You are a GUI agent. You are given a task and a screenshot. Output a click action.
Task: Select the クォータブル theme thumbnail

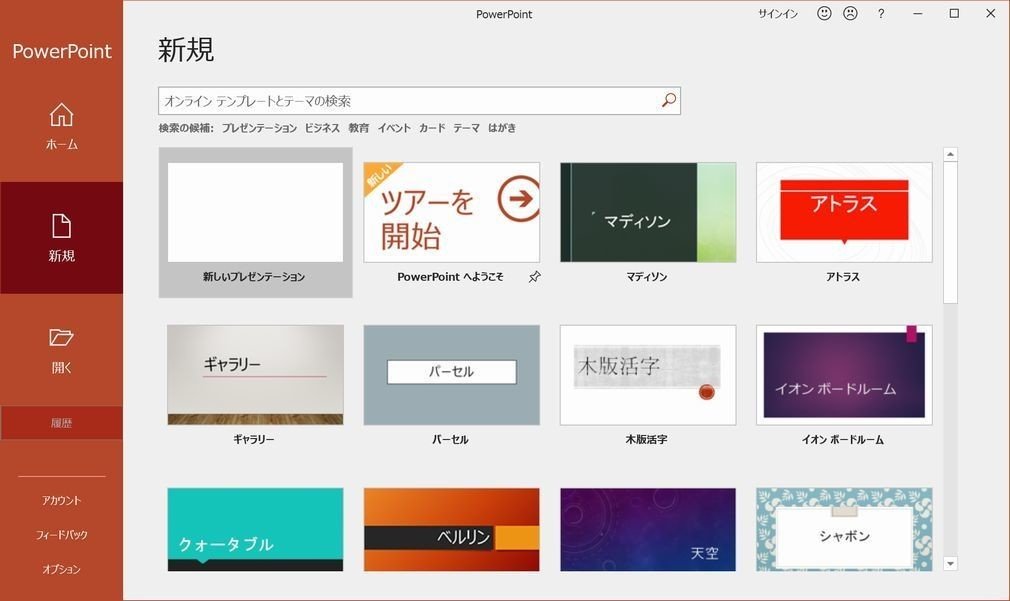255,529
